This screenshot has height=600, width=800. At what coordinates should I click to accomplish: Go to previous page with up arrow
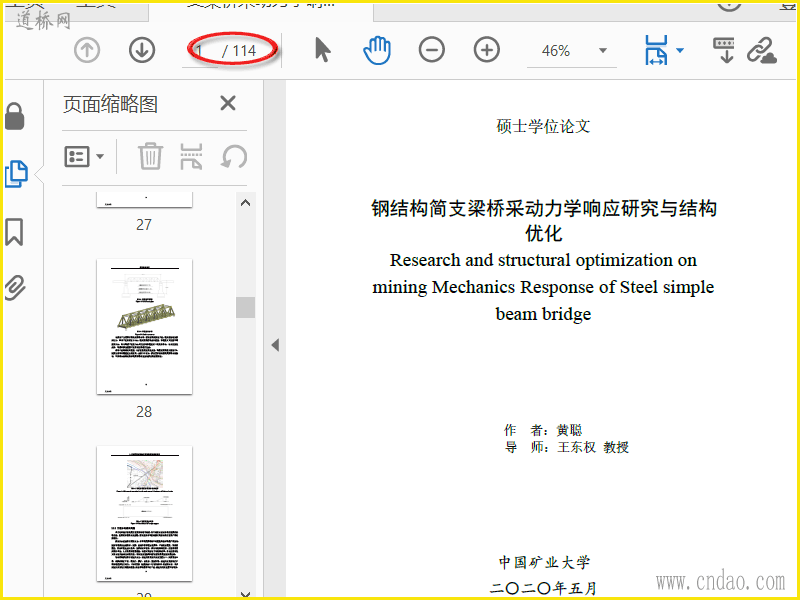[87, 50]
